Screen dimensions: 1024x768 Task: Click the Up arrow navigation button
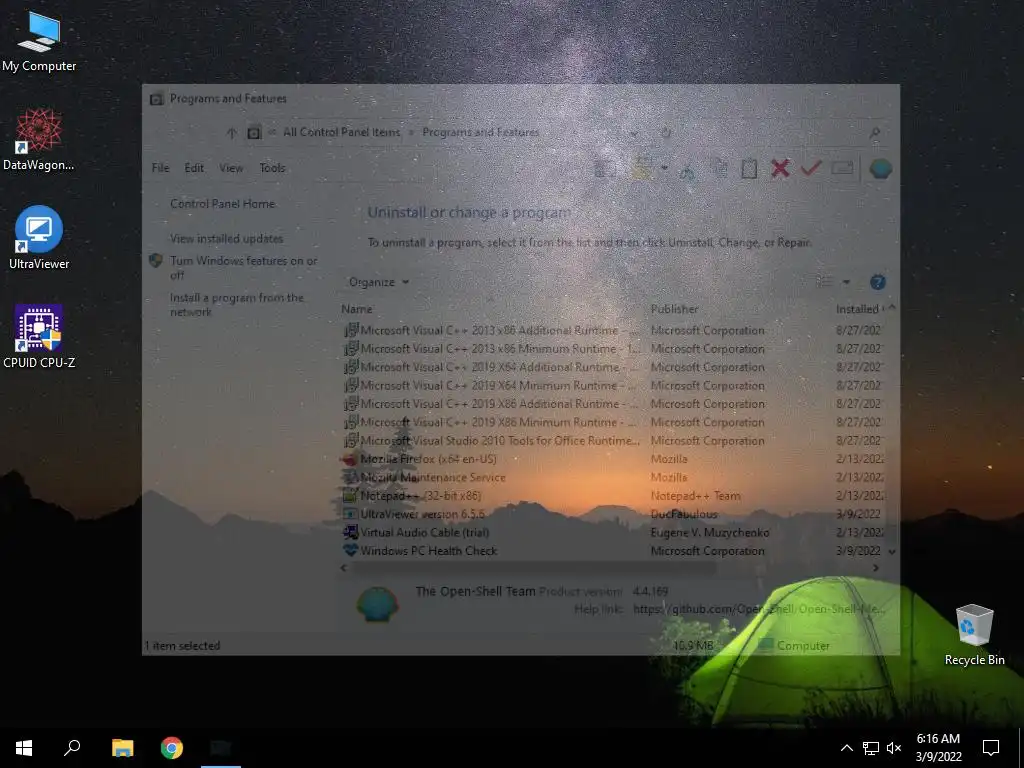pyautogui.click(x=231, y=133)
